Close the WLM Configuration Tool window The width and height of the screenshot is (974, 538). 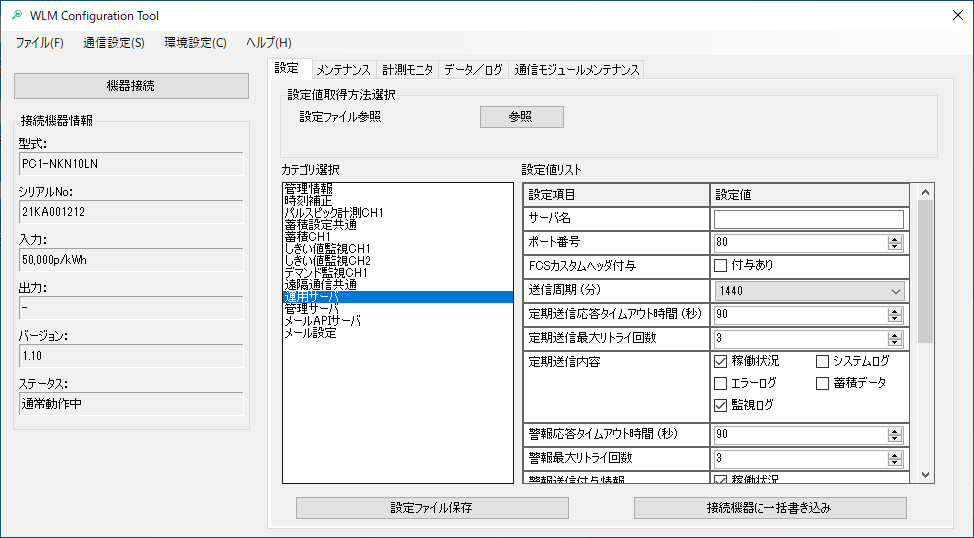pos(958,16)
